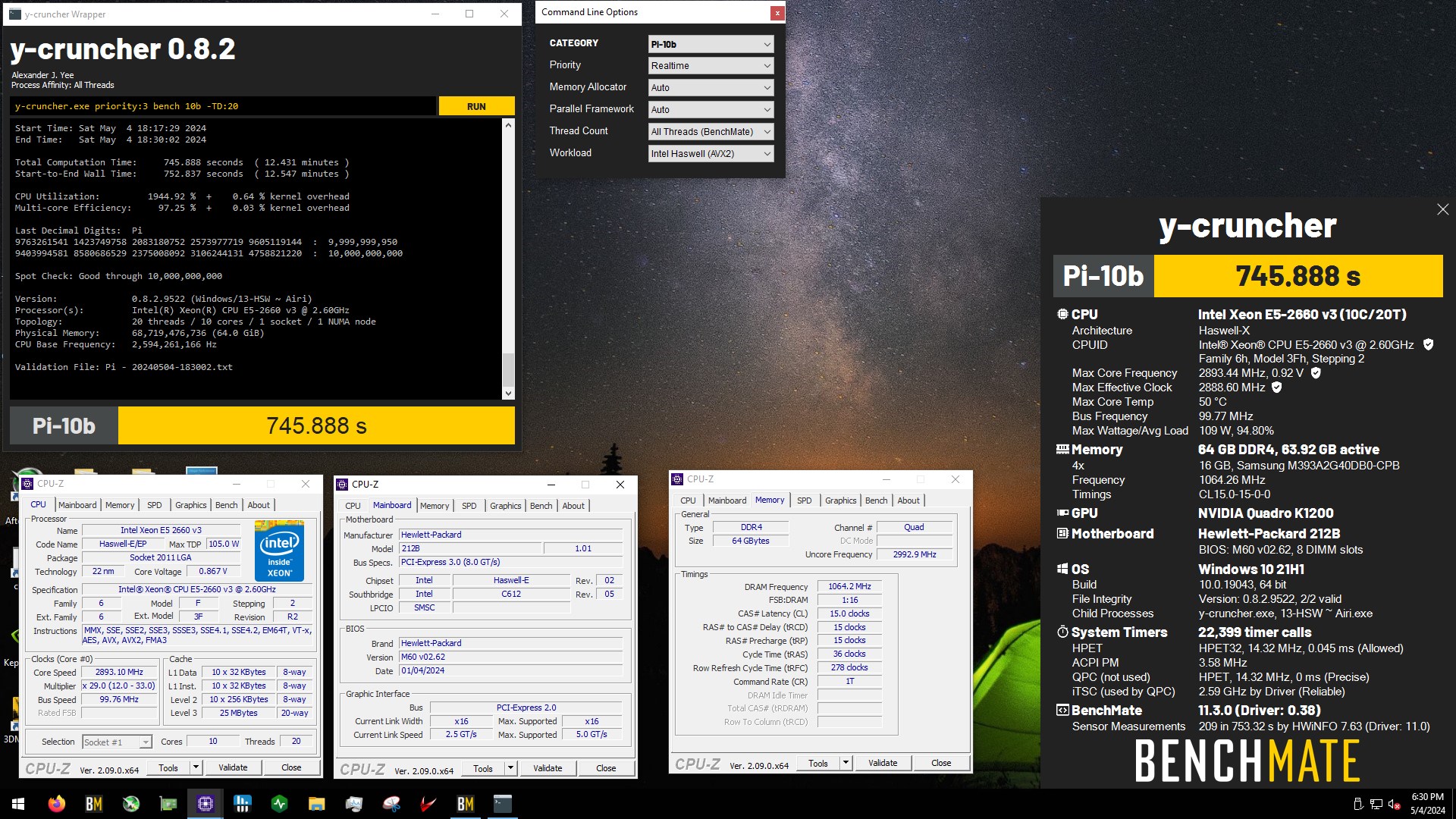Open the Memory Allocator dropdown
The height and width of the screenshot is (819, 1456).
[711, 88]
